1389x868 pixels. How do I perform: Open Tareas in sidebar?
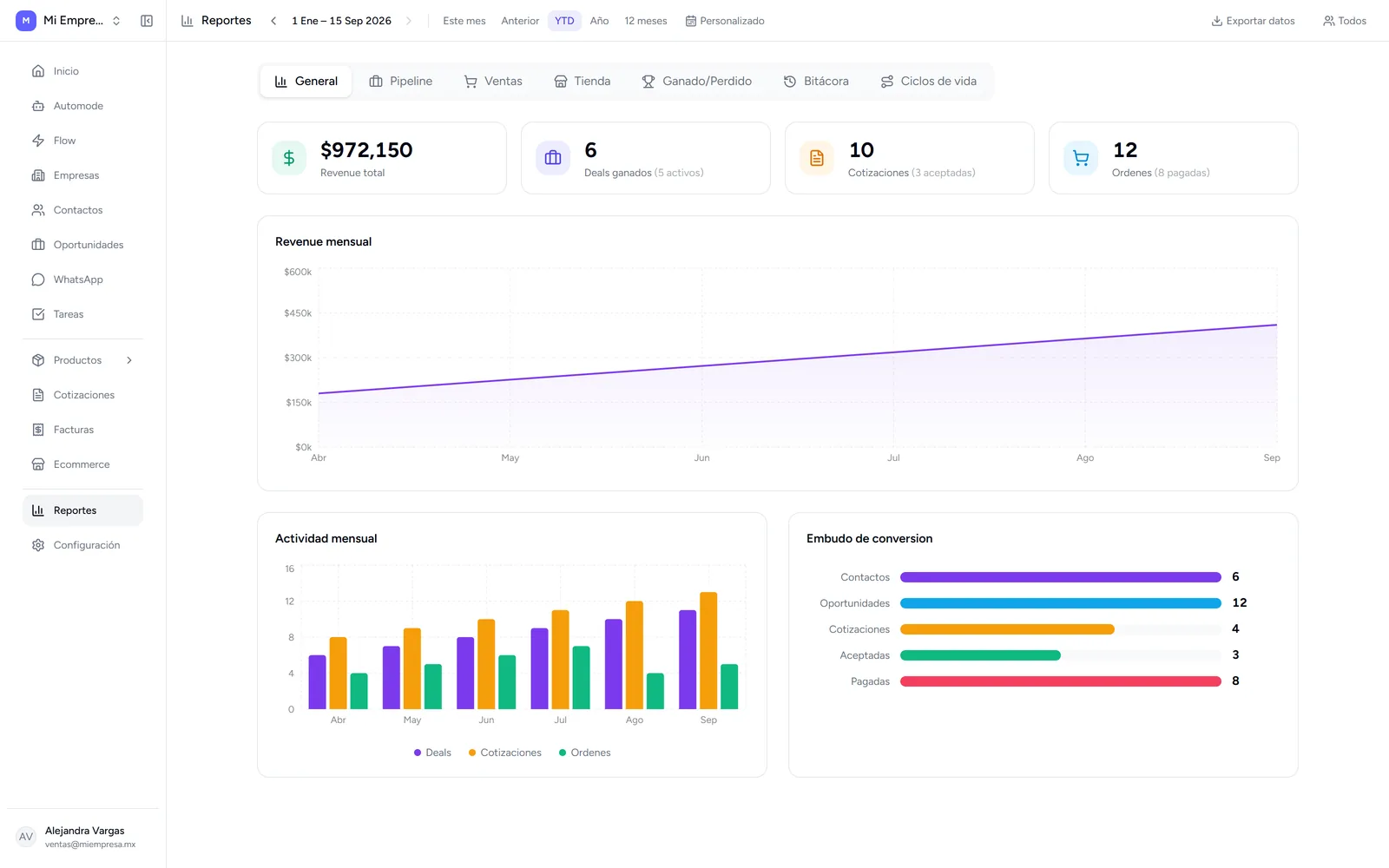pyautogui.click(x=82, y=314)
